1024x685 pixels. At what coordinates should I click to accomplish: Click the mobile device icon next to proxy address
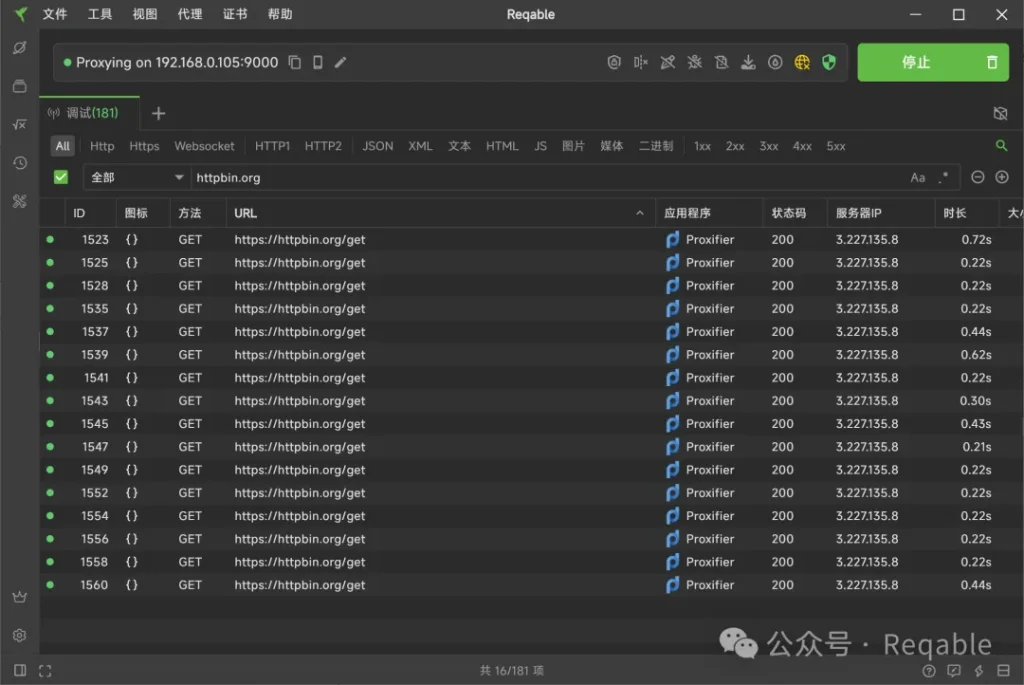point(317,62)
